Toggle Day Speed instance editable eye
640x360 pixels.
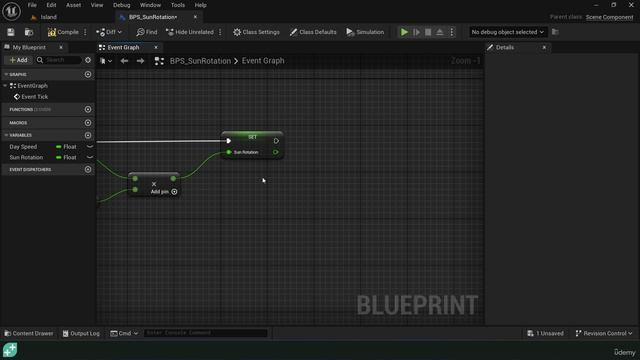coord(90,147)
